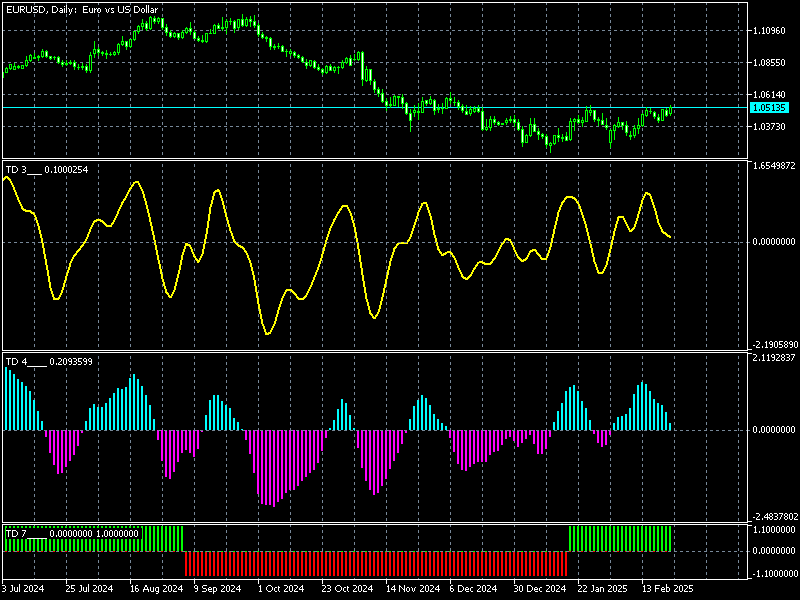The image size is (800, 600).
Task: Click the 1.03730 price scale label
Action: point(769,127)
